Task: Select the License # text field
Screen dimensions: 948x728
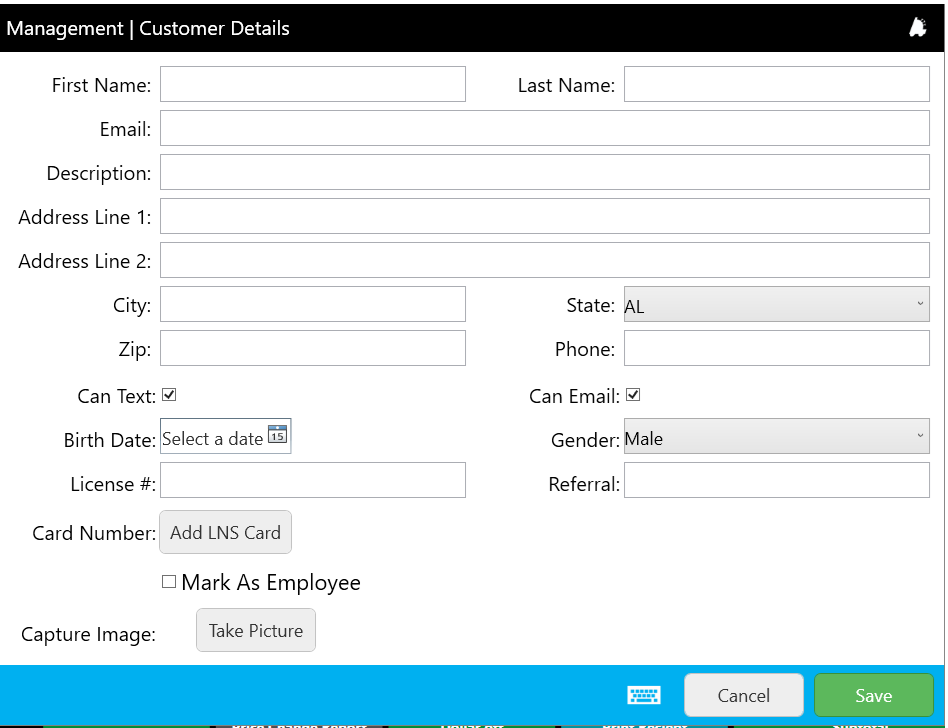Action: point(312,480)
